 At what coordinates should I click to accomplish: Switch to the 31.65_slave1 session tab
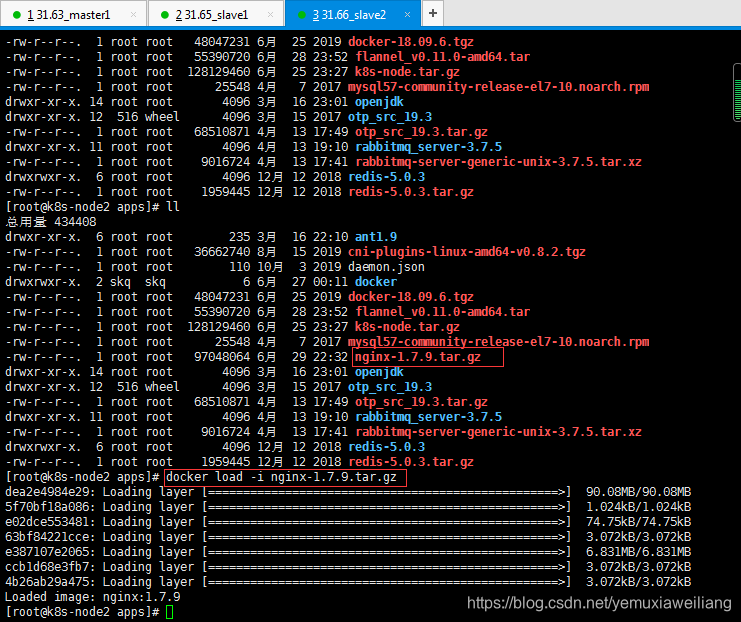coord(216,14)
